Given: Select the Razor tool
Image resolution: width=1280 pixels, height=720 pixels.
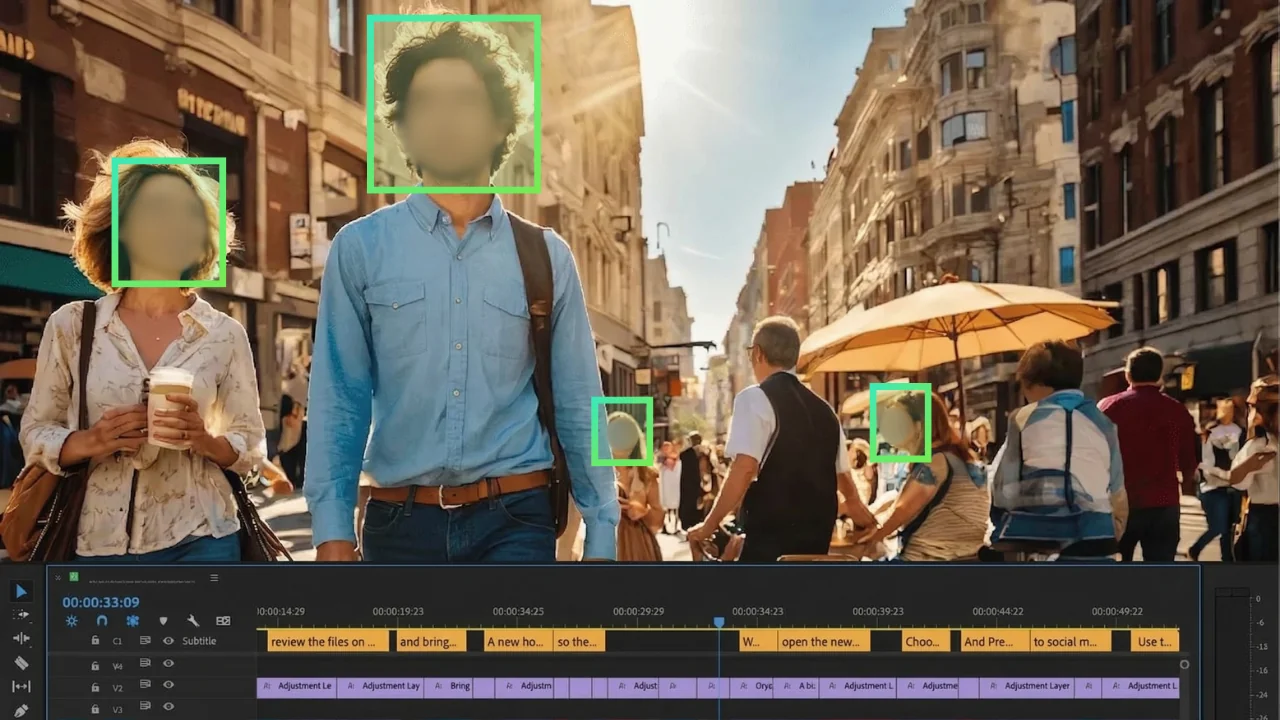Looking at the screenshot, I should point(21,663).
